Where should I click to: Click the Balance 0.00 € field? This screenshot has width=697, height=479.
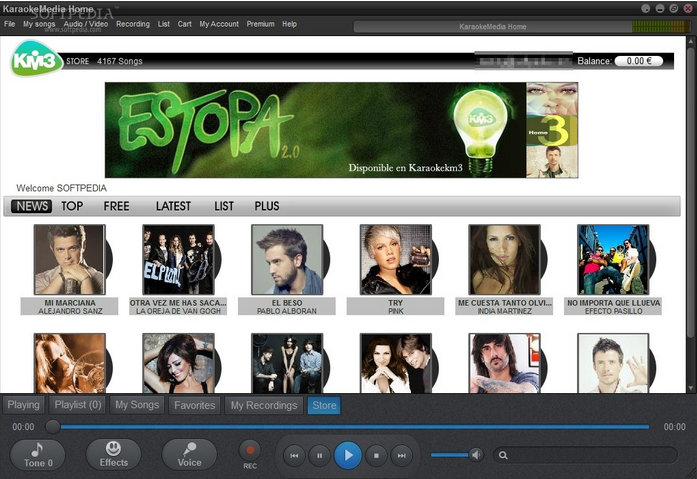pos(639,61)
